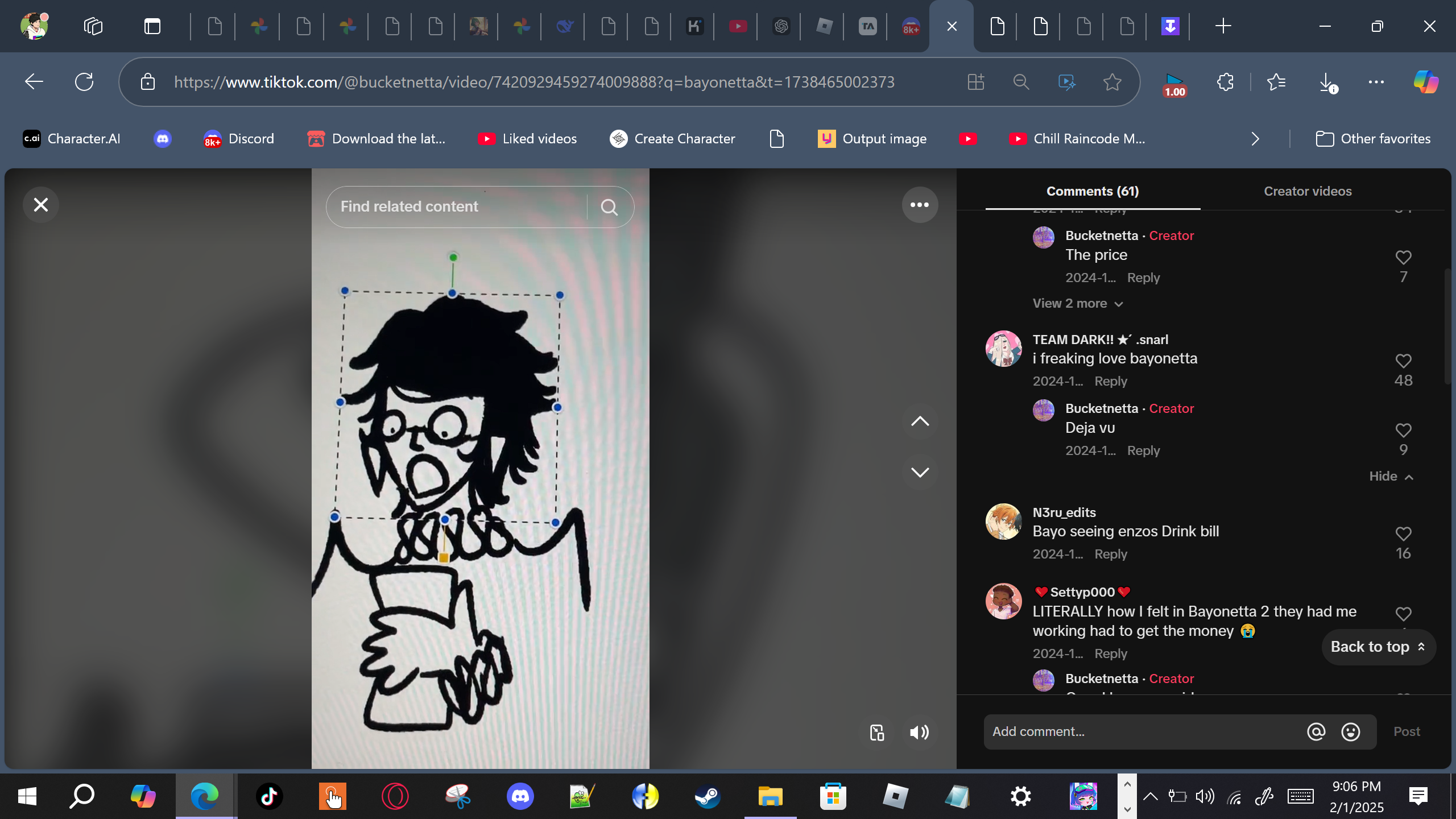This screenshot has height=819, width=1456.
Task: Open the emoji picker in comment box
Action: click(x=1350, y=731)
